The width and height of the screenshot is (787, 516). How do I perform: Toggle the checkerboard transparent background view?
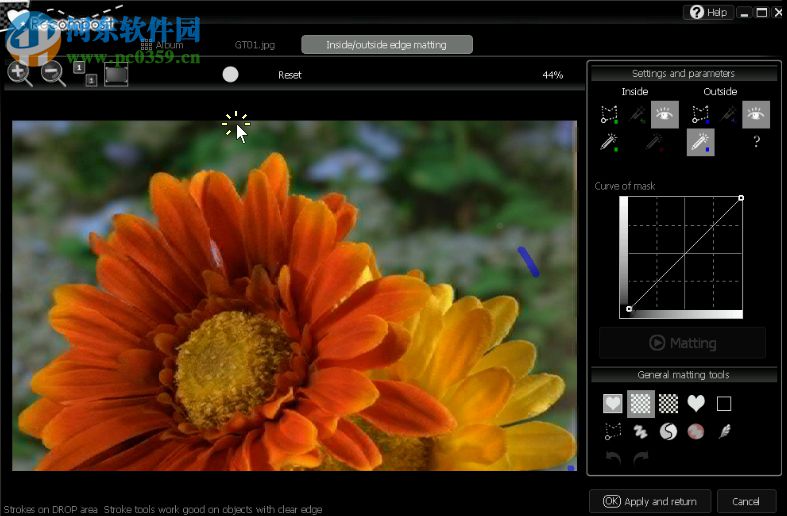point(640,403)
